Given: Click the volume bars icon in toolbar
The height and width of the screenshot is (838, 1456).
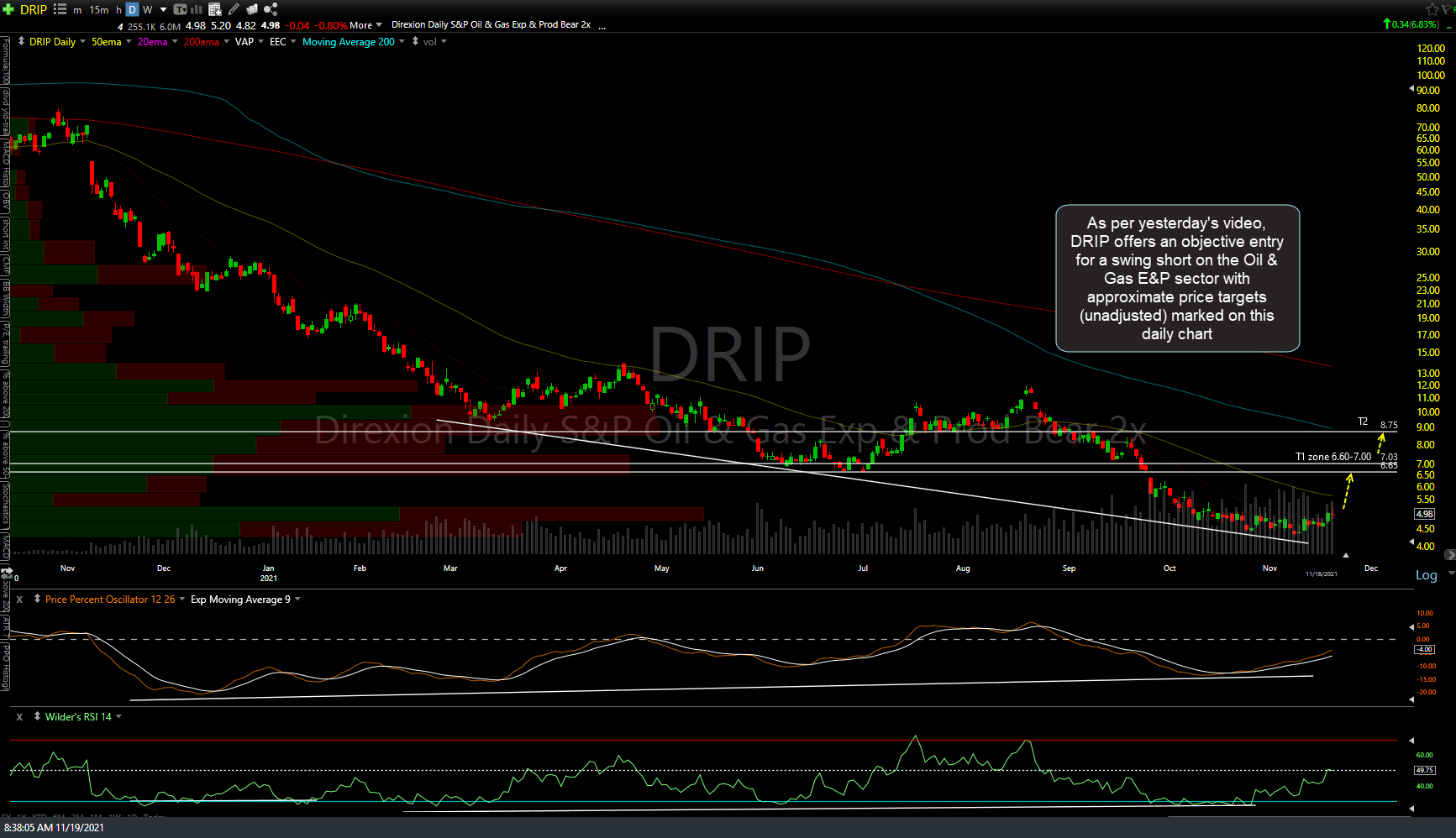Looking at the screenshot, I should pos(197,9).
